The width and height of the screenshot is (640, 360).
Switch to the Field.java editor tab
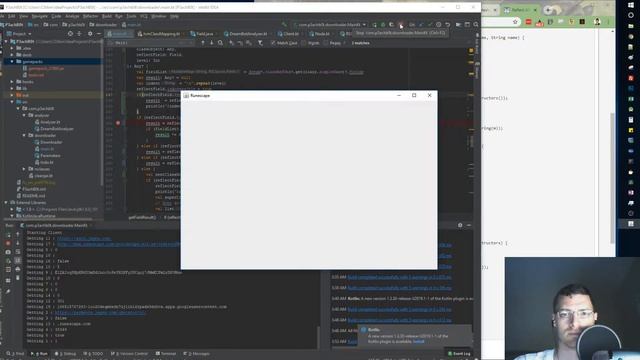coord(202,34)
